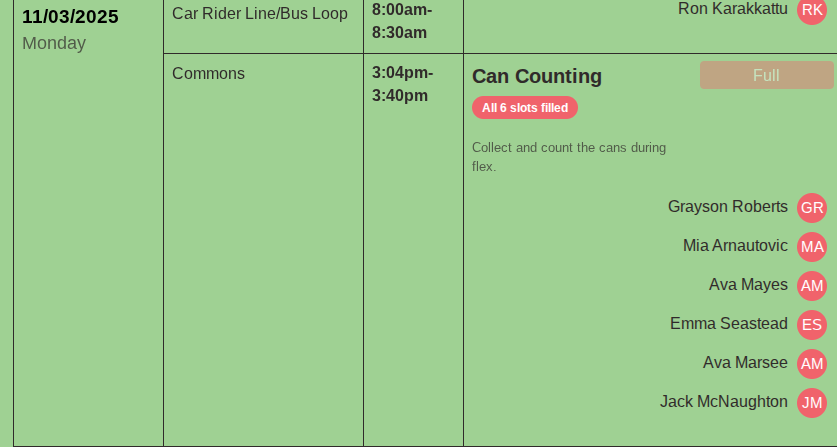Click Grayson Roberts' GR avatar icon
The height and width of the screenshot is (447, 837).
click(x=812, y=208)
